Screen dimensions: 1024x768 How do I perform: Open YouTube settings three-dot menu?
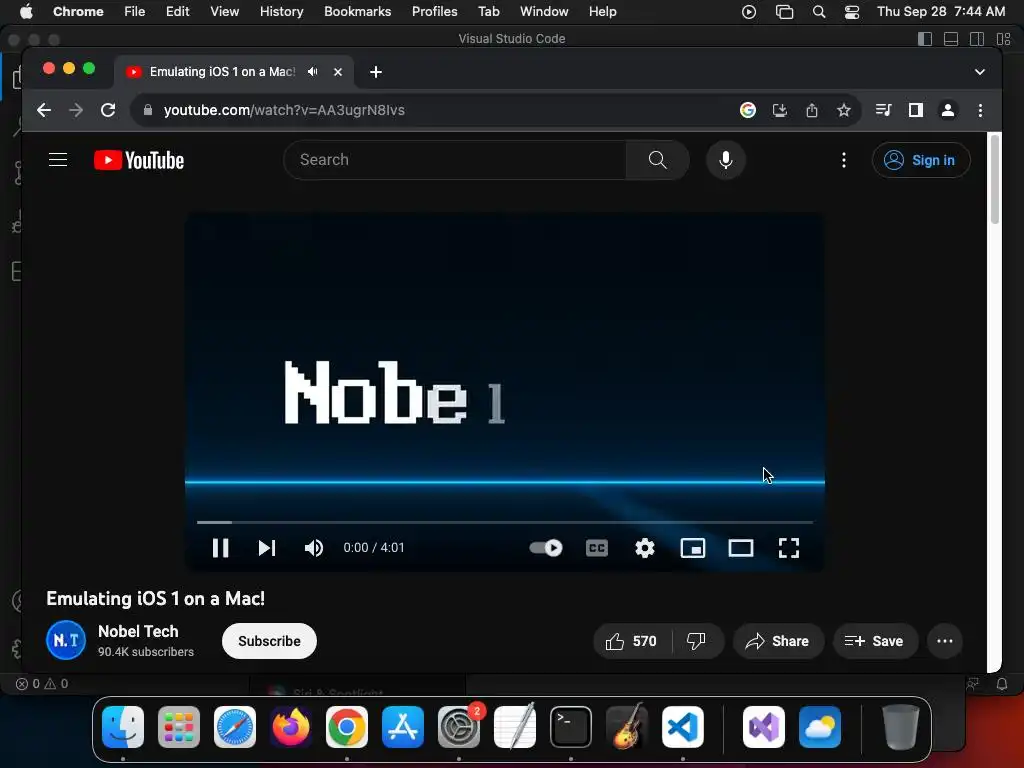click(844, 160)
